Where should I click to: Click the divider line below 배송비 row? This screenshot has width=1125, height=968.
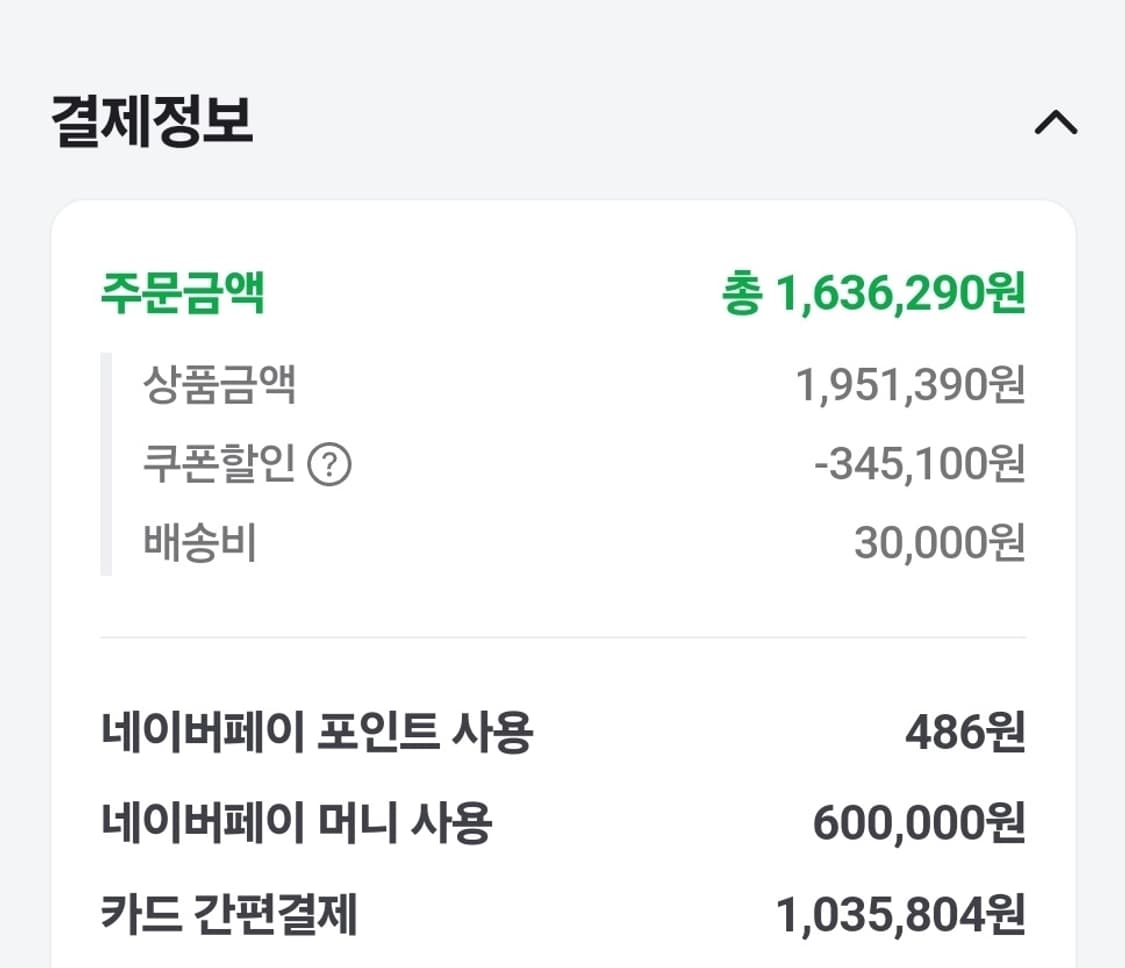click(x=563, y=637)
